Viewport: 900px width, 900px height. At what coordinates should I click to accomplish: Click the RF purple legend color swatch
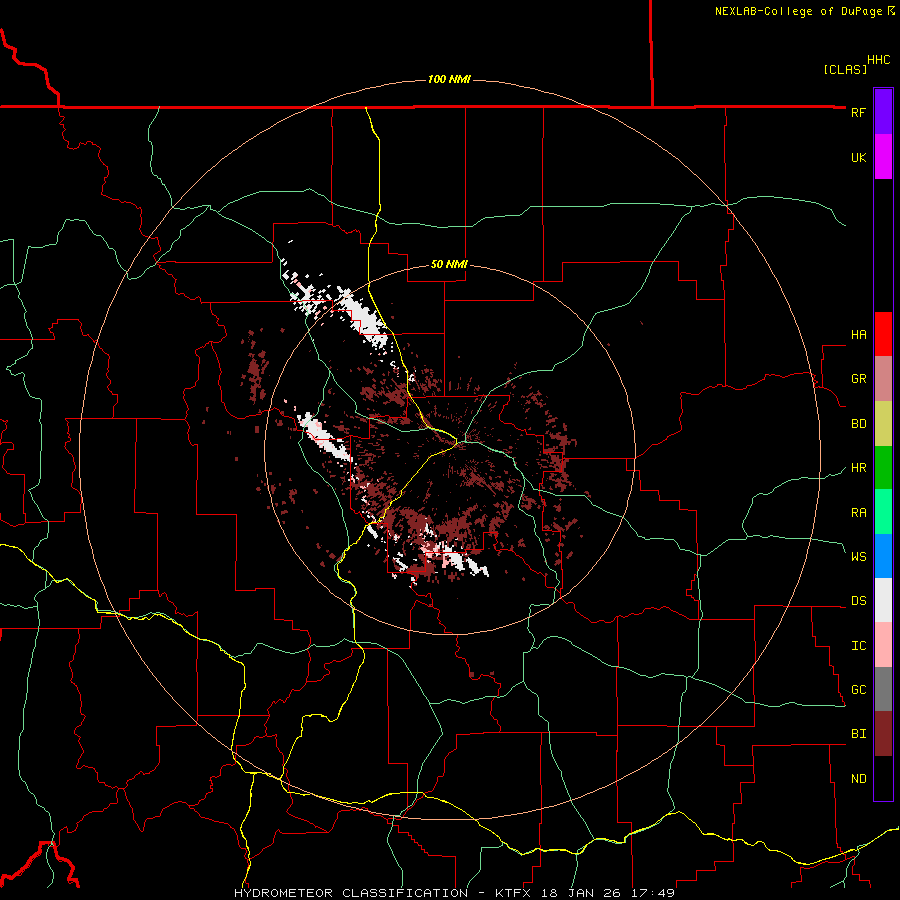(x=883, y=112)
